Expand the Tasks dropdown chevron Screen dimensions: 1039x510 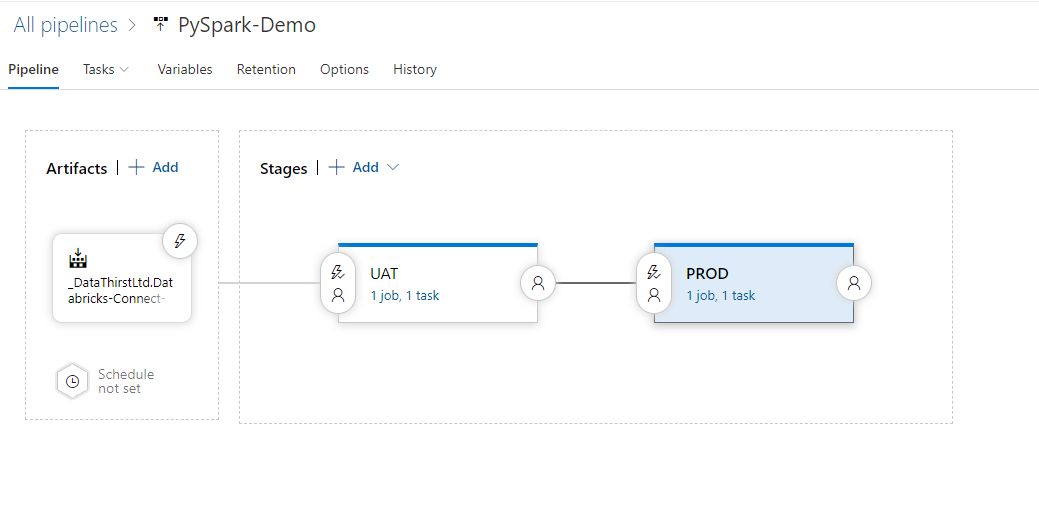(x=124, y=70)
